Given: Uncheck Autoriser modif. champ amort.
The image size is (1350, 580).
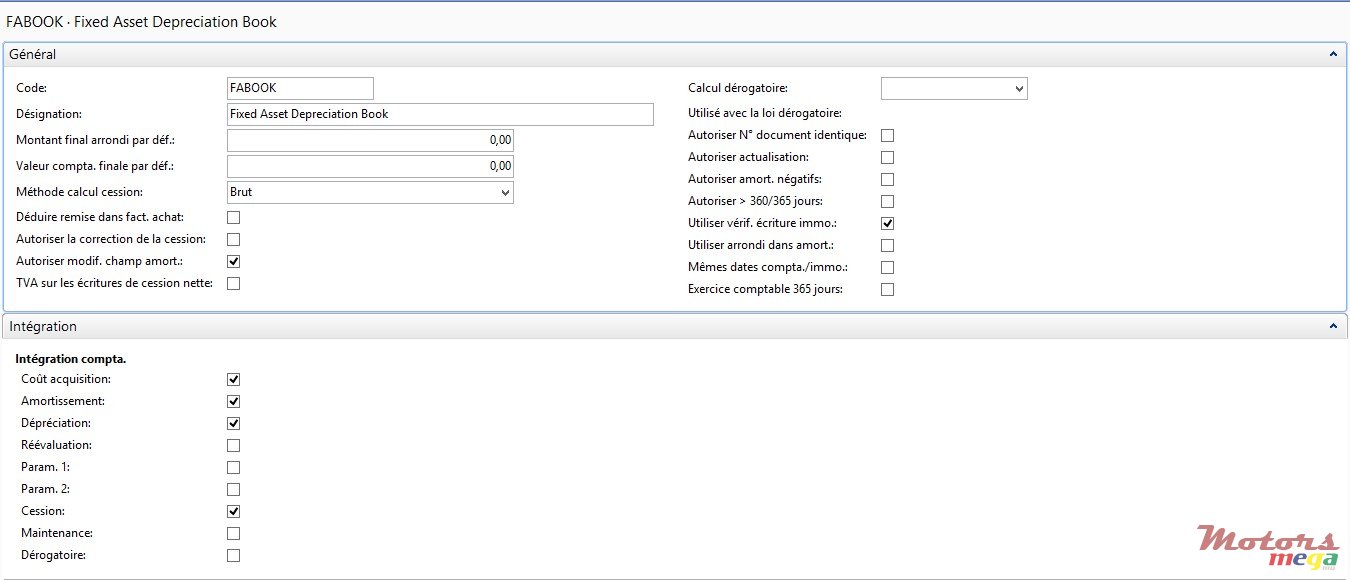Looking at the screenshot, I should click(234, 261).
